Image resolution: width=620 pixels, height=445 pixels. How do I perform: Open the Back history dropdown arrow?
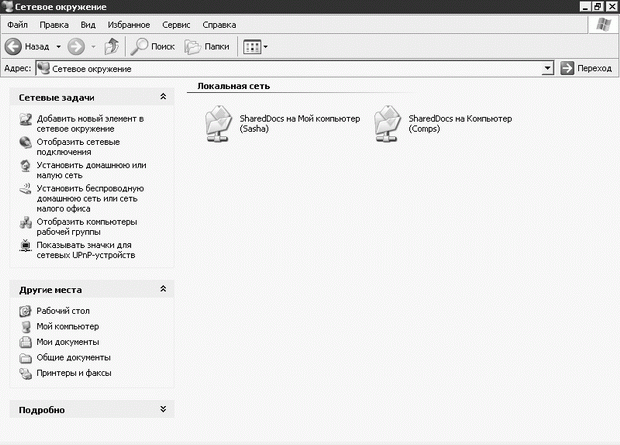[x=59, y=47]
